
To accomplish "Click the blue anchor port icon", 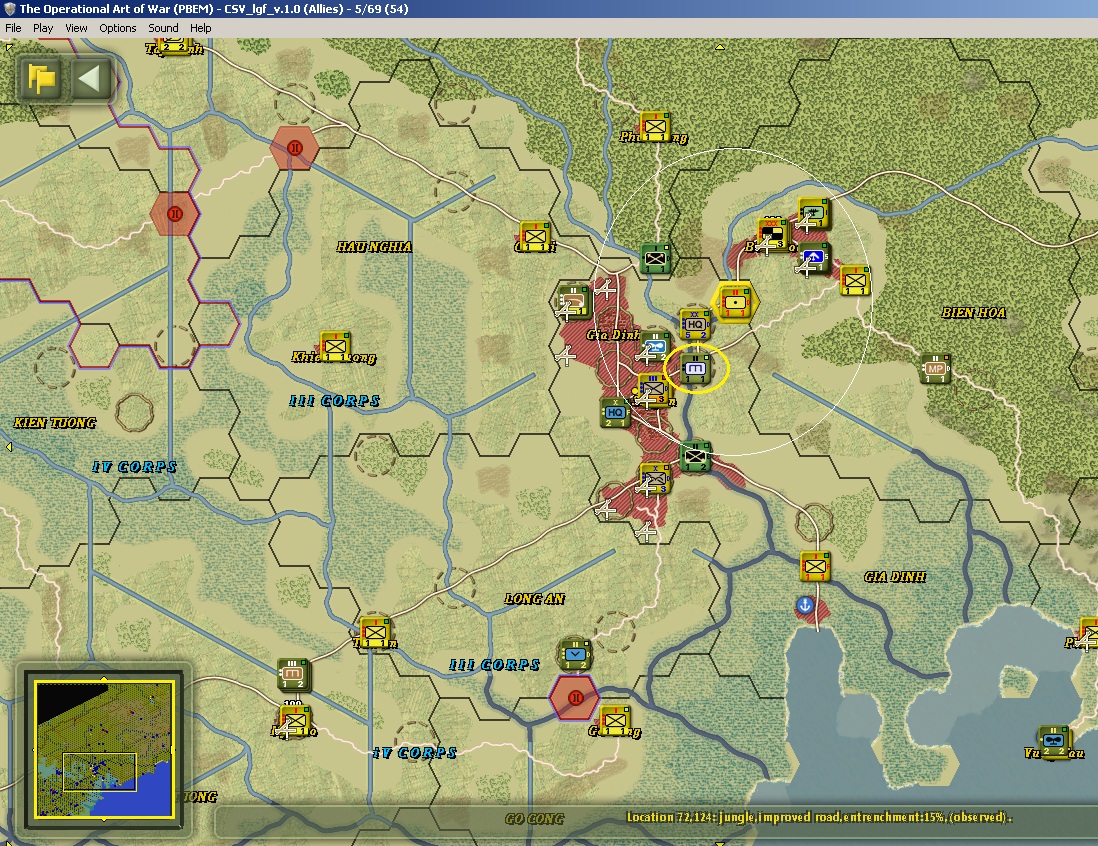I will pos(805,605).
